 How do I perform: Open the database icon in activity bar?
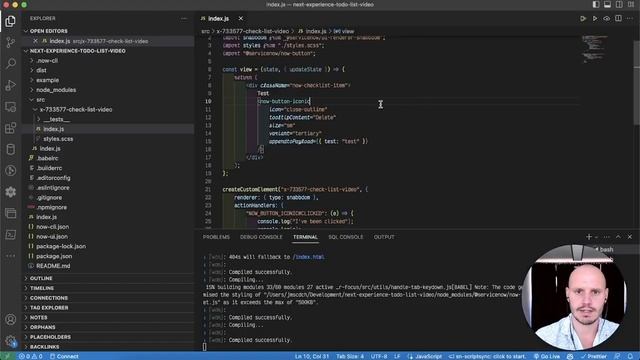point(11,149)
